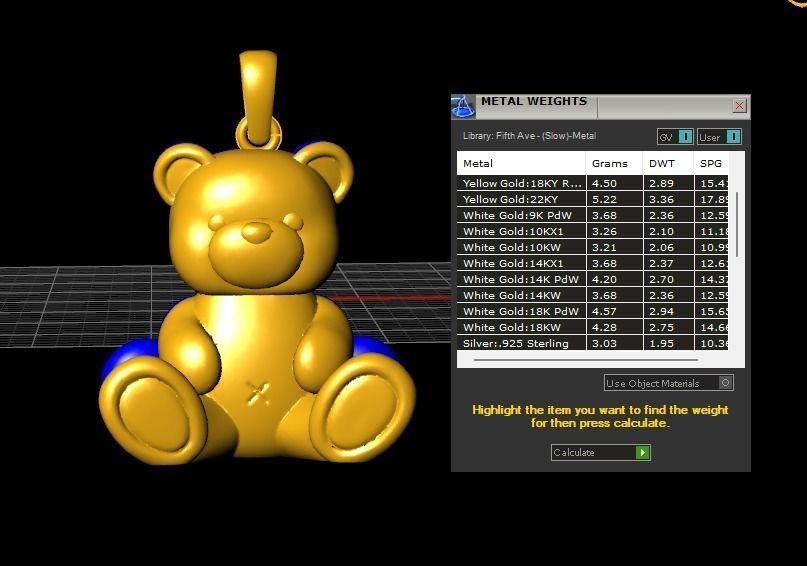807x566 pixels.
Task: Click the green arrow on Calculate
Action: 642,452
